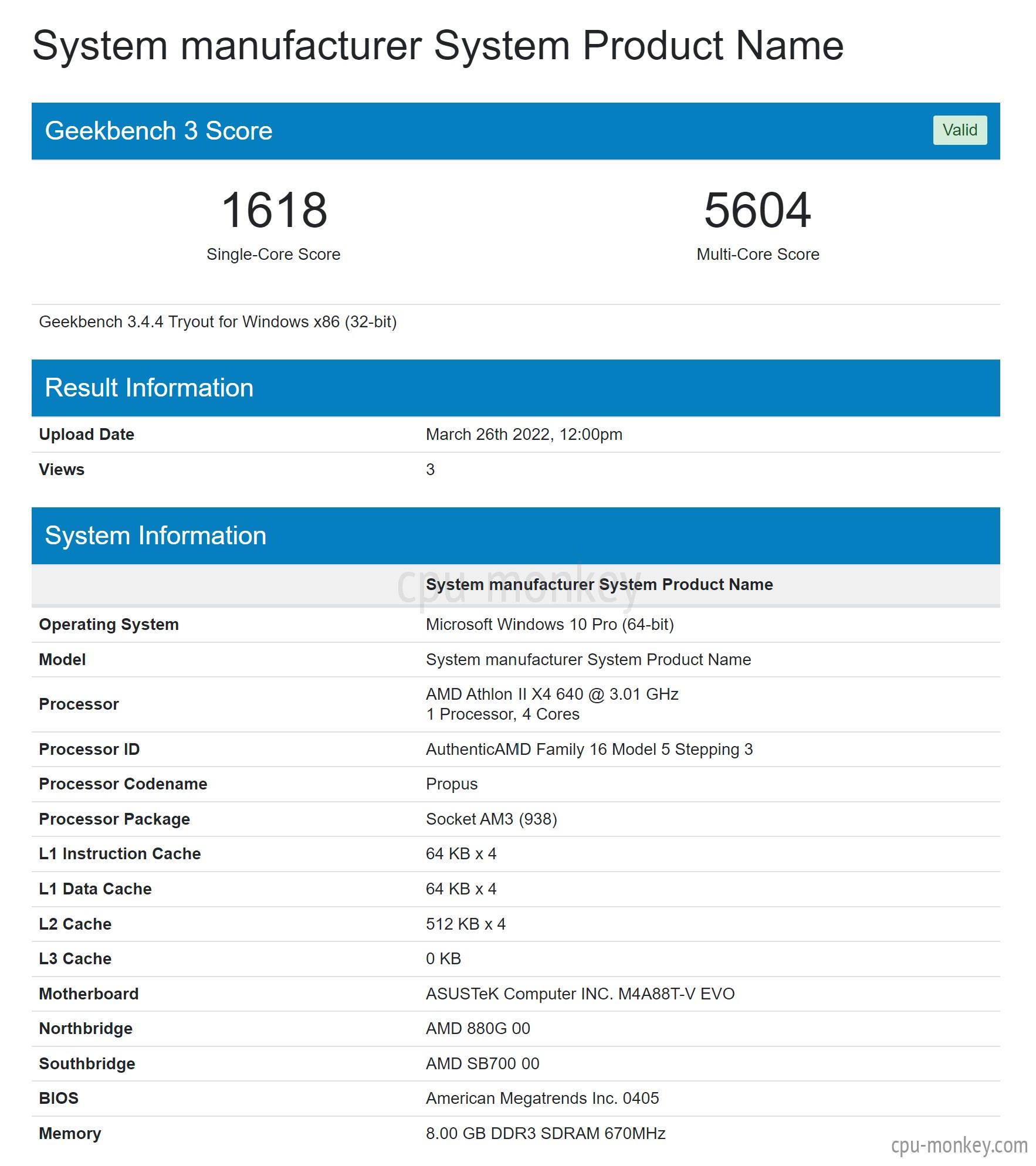Image resolution: width=1036 pixels, height=1166 pixels.
Task: Click the L1 Data Cache label
Action: 95,889
